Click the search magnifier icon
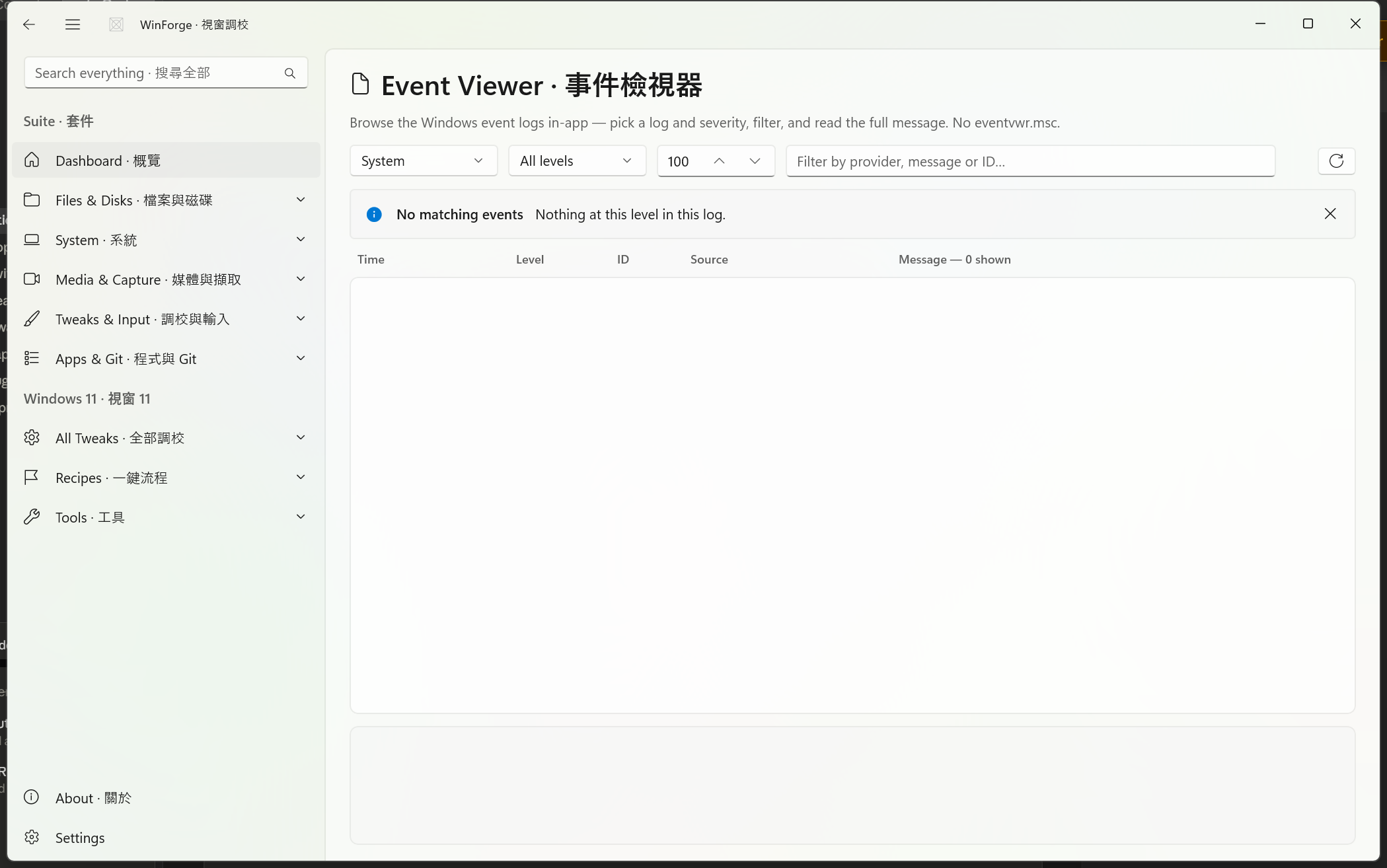This screenshot has width=1387, height=868. pyautogui.click(x=290, y=73)
